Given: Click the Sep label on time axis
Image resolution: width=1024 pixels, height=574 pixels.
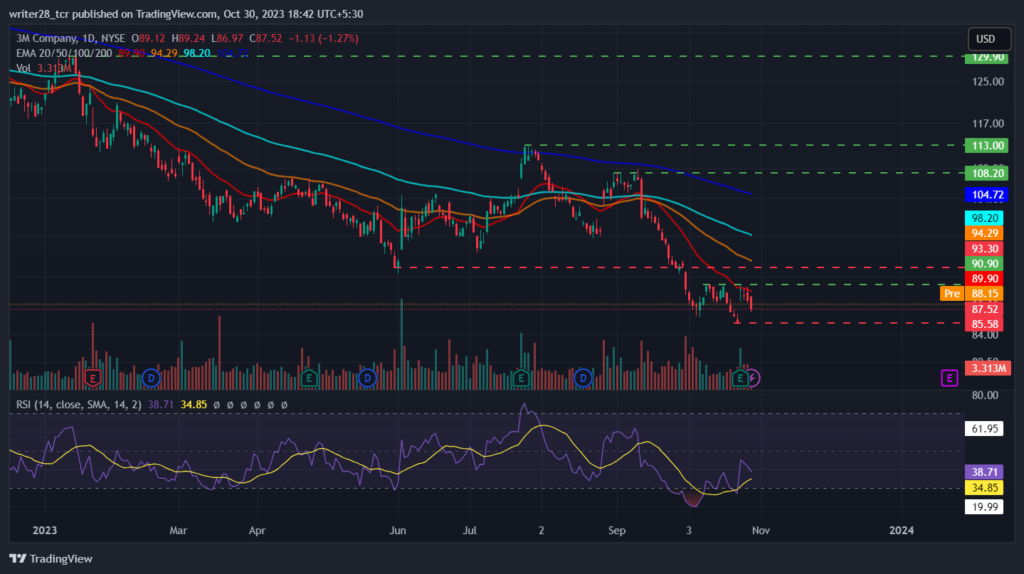Looking at the screenshot, I should [616, 530].
